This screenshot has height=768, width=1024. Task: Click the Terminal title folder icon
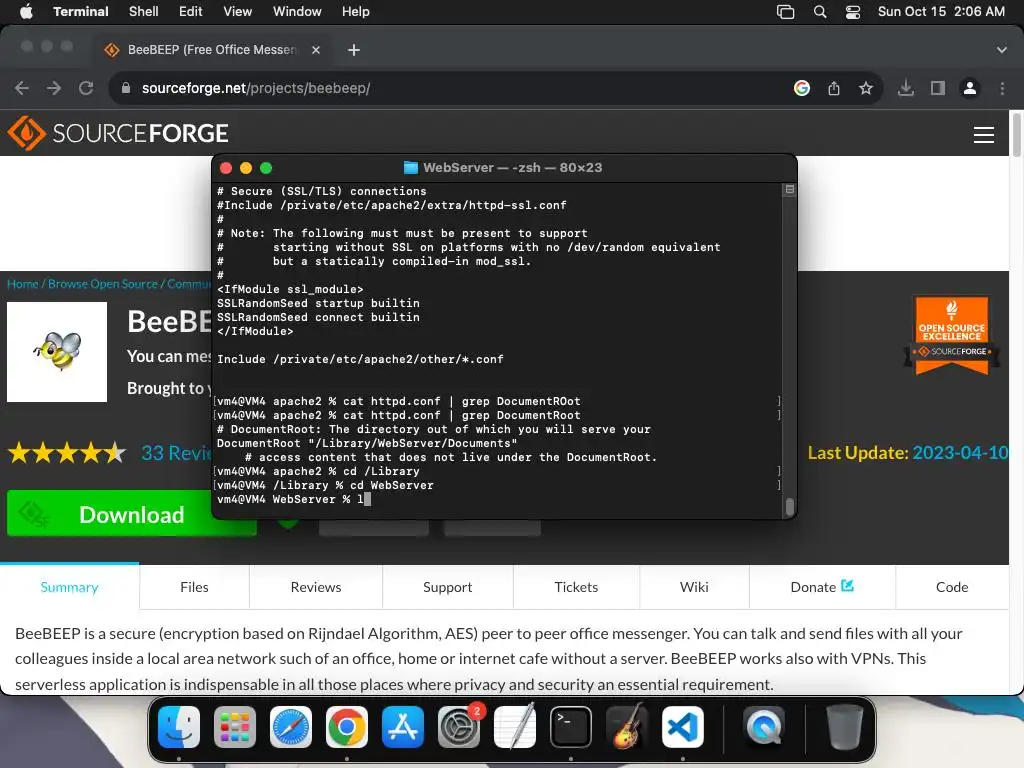click(x=411, y=168)
